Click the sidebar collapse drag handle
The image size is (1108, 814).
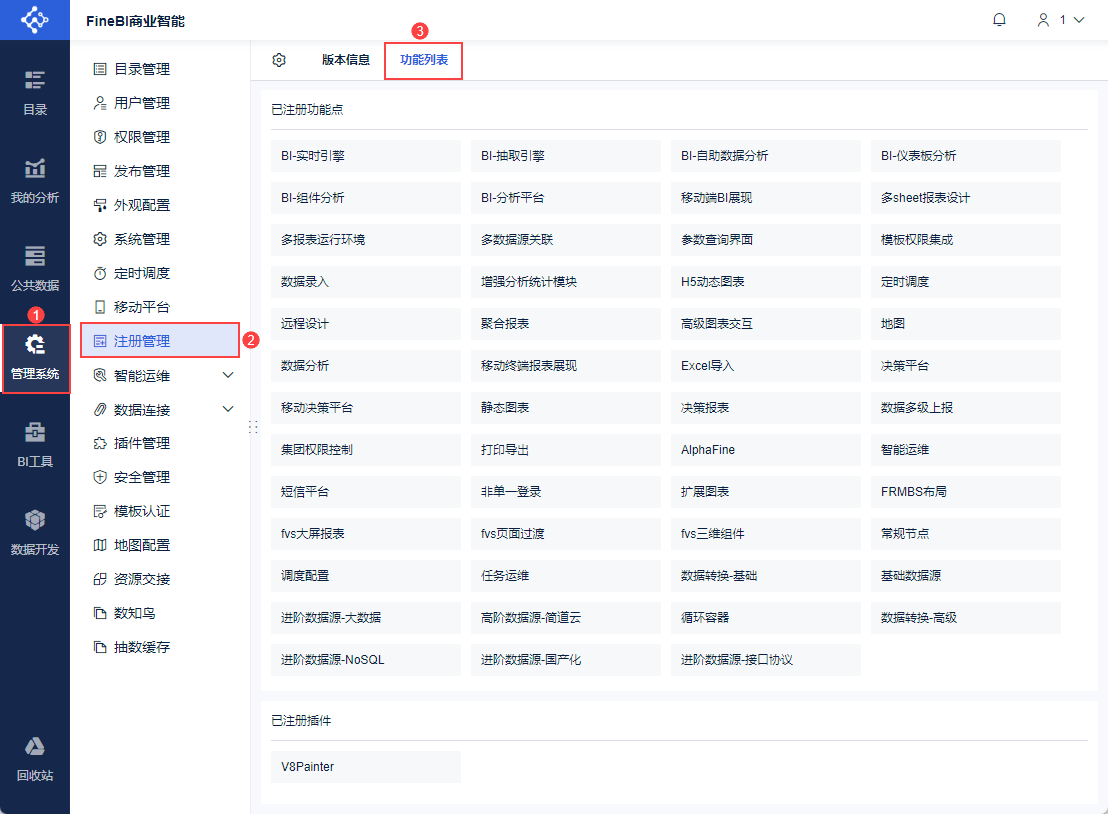[253, 427]
